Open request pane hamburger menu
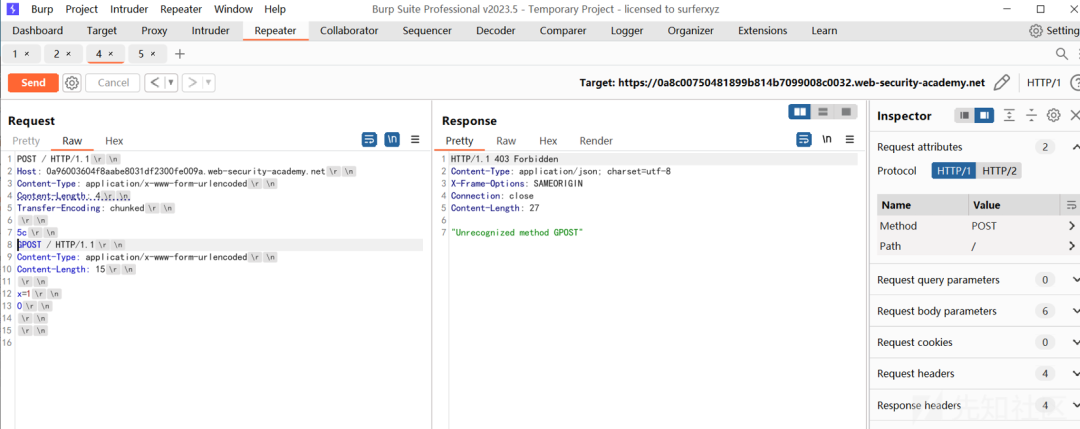 point(415,139)
